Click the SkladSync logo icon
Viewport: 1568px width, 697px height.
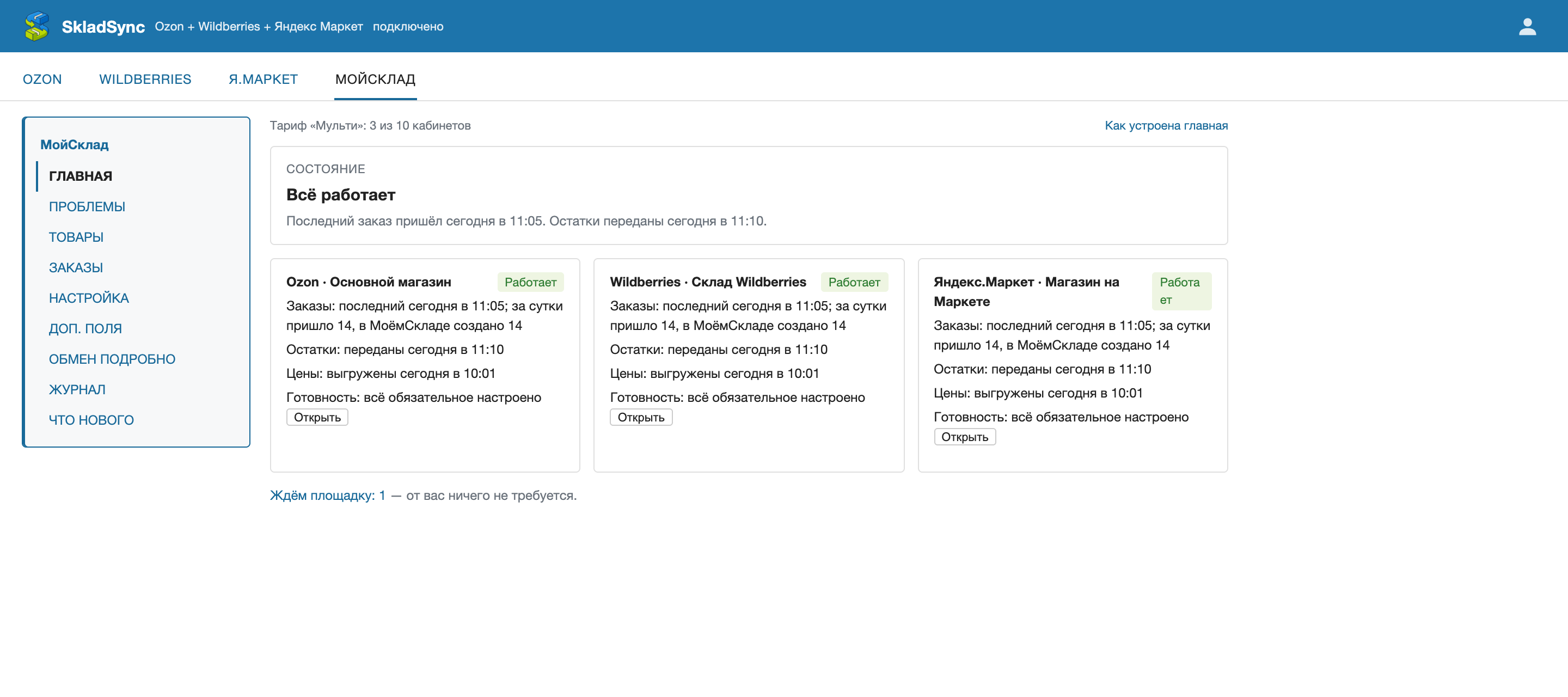[x=36, y=26]
